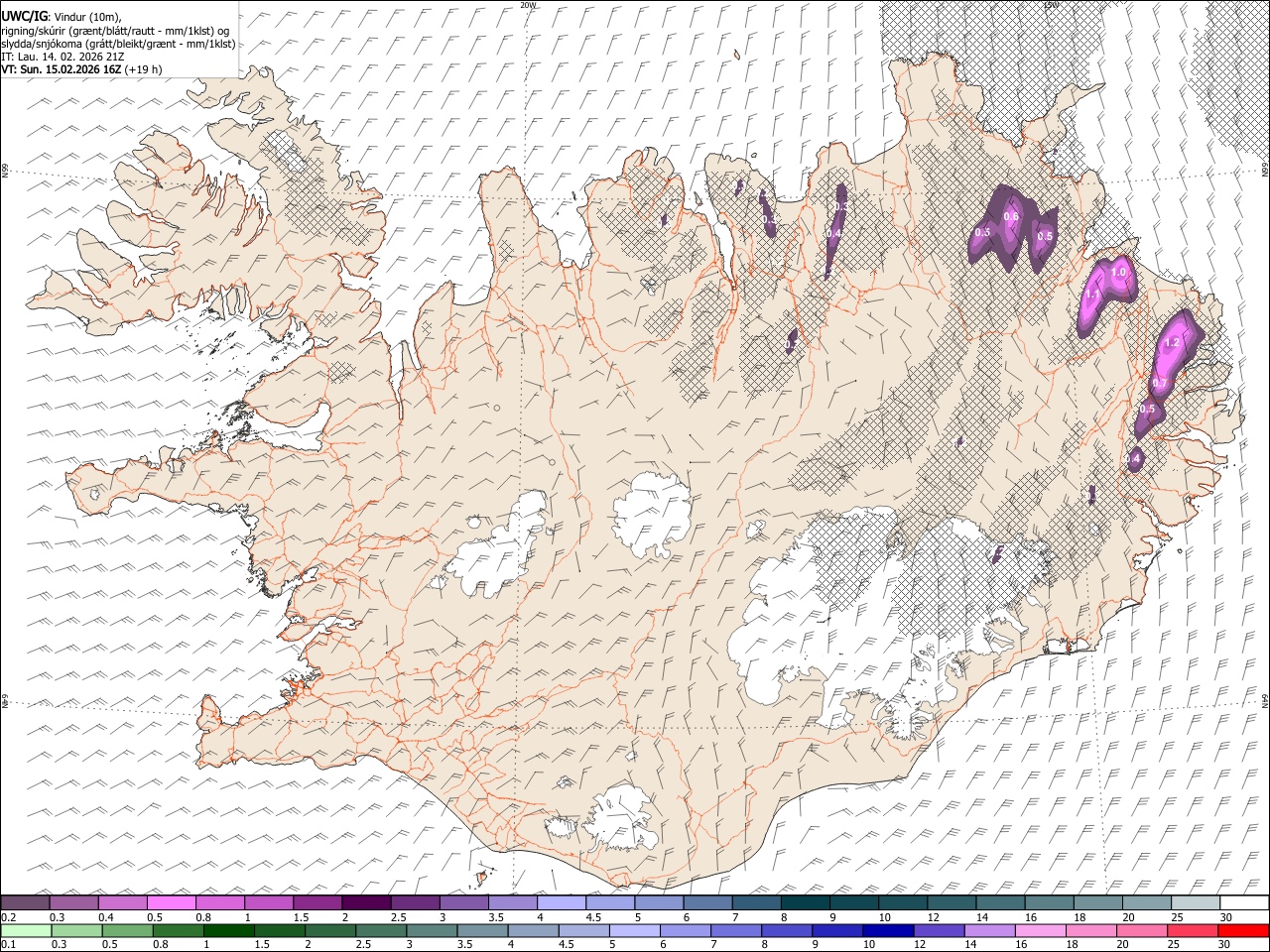Pick the snow legend swatch between 3.5 and 4
Viewport: 1270px width, 952px height.
pos(512,902)
